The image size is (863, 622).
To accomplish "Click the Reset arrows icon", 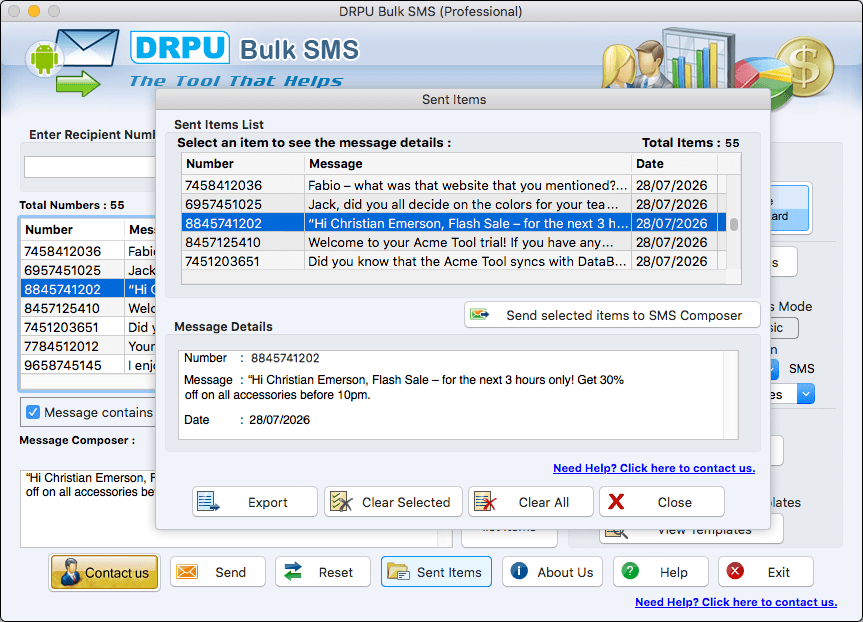I will point(293,571).
